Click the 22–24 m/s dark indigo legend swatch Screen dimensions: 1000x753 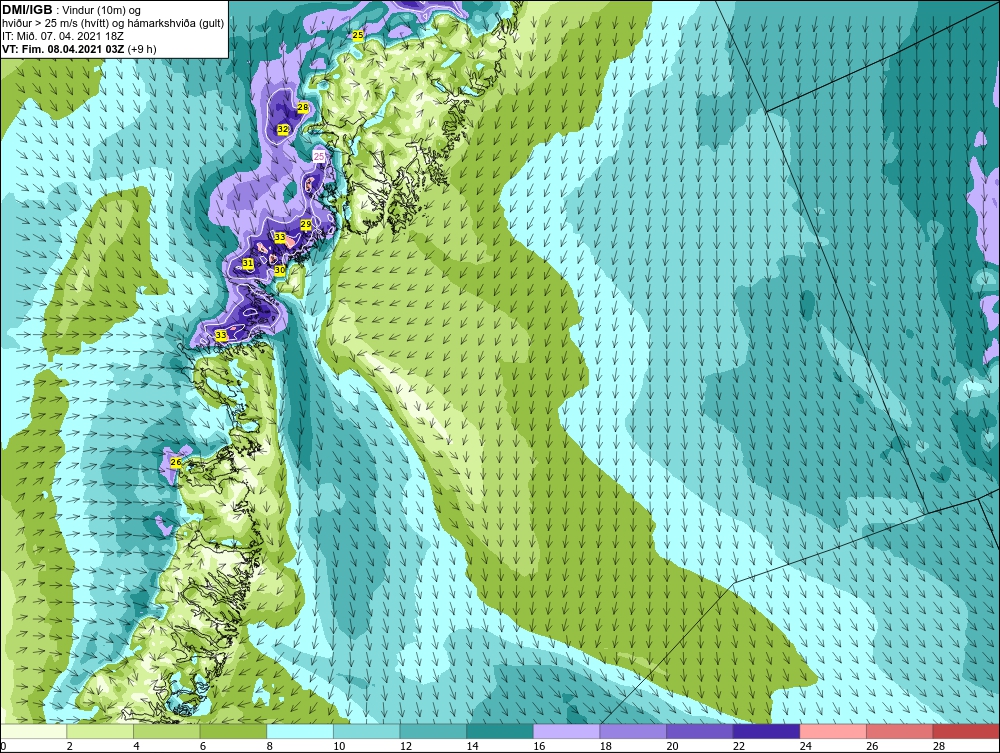pos(767,731)
